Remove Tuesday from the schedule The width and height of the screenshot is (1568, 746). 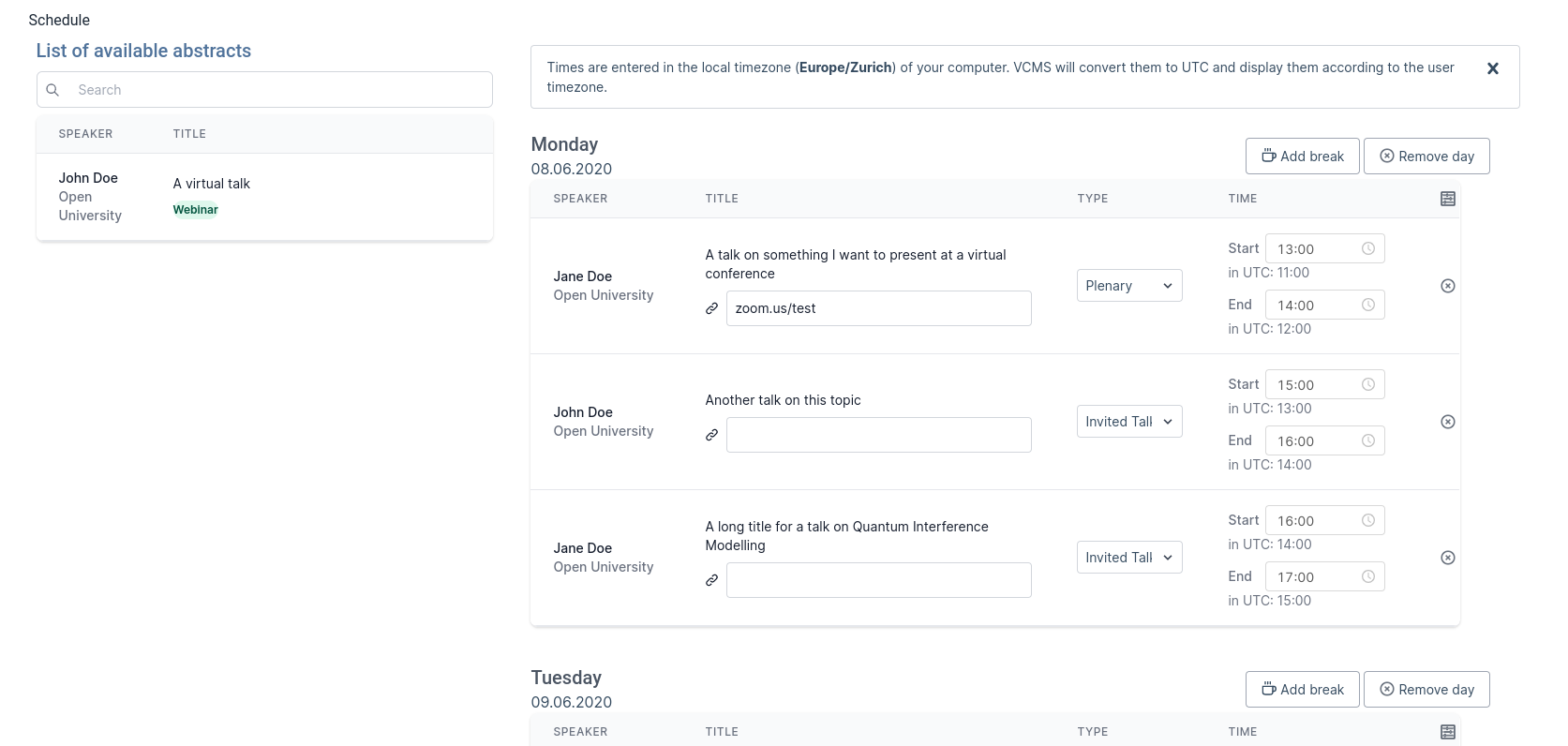[x=1426, y=690]
